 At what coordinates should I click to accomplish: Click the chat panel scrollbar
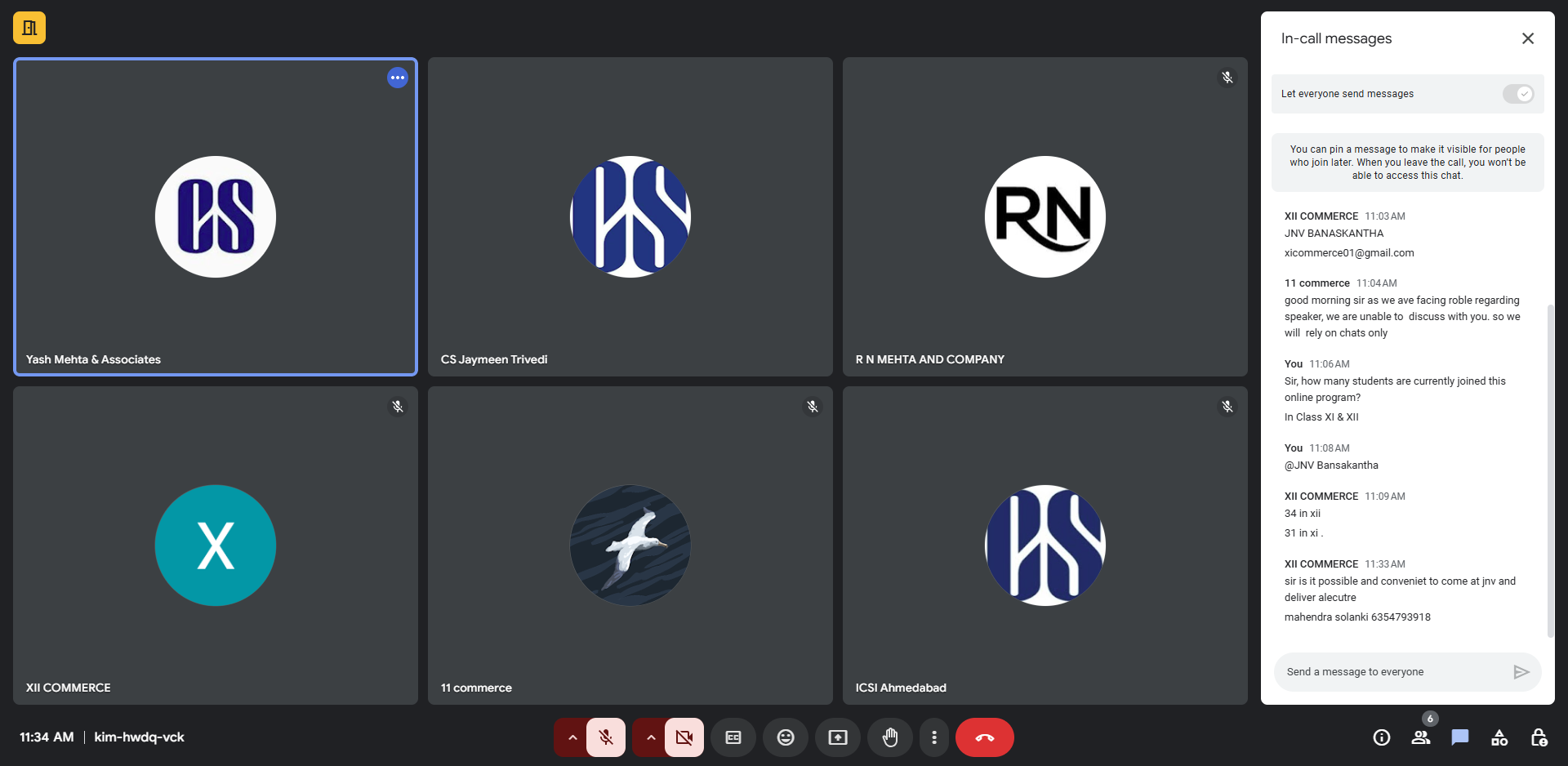click(x=1550, y=470)
